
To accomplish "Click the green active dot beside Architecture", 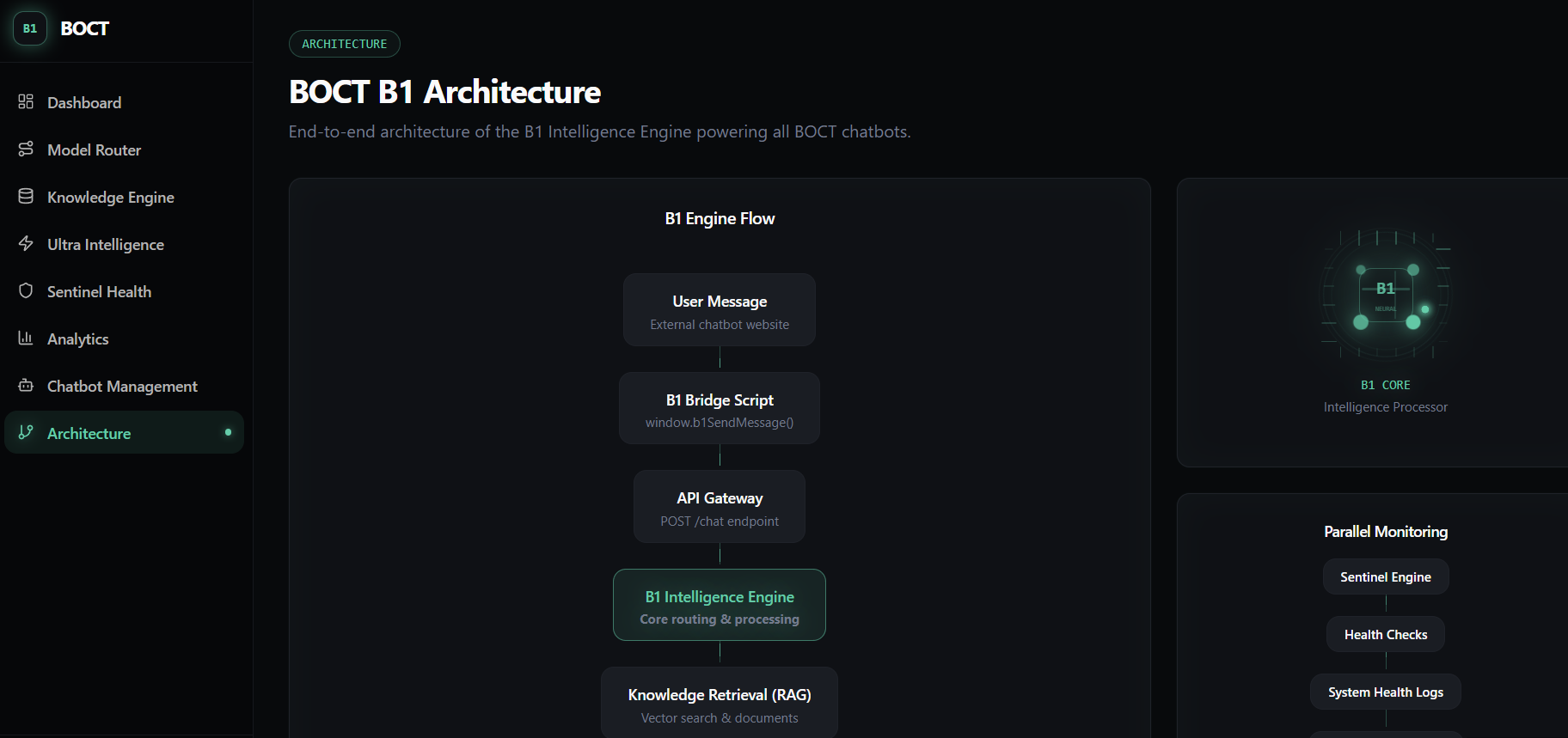I will (x=228, y=432).
